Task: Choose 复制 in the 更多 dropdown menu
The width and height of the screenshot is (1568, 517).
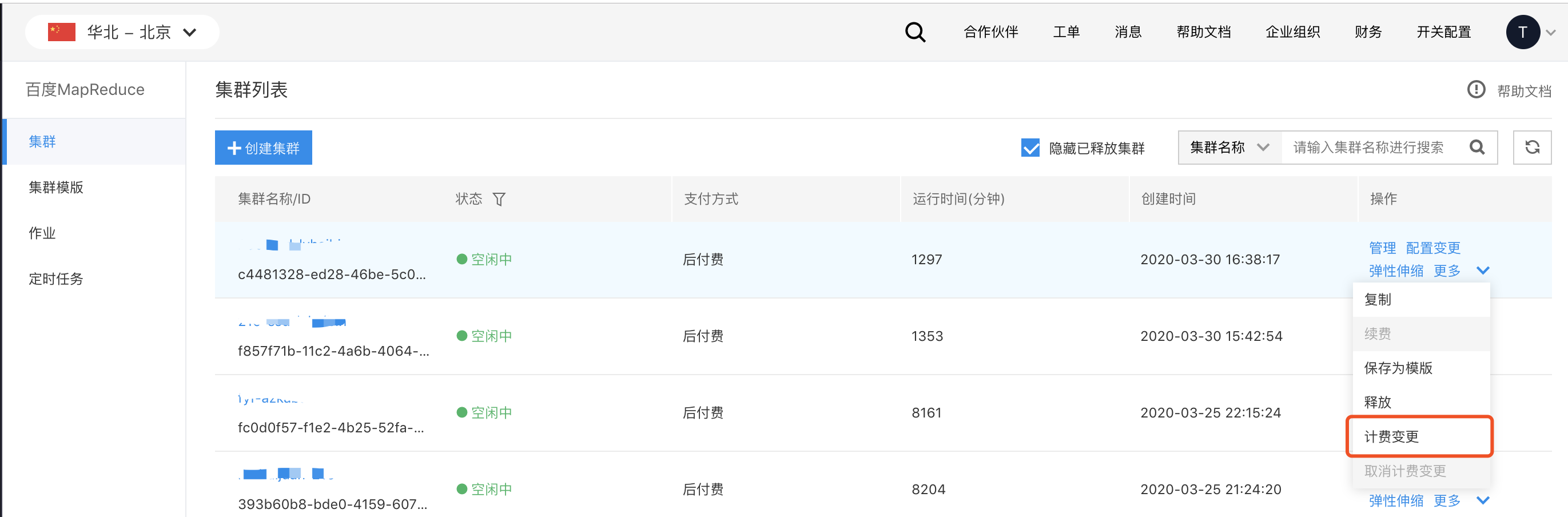Action: coord(1420,300)
